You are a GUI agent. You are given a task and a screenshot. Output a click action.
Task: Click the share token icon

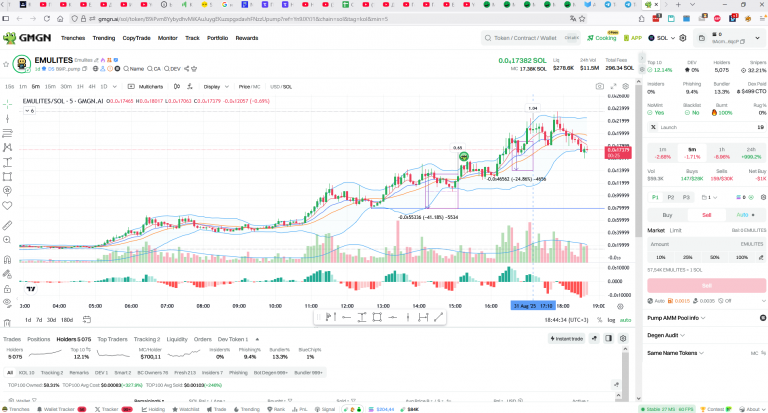click(x=187, y=69)
